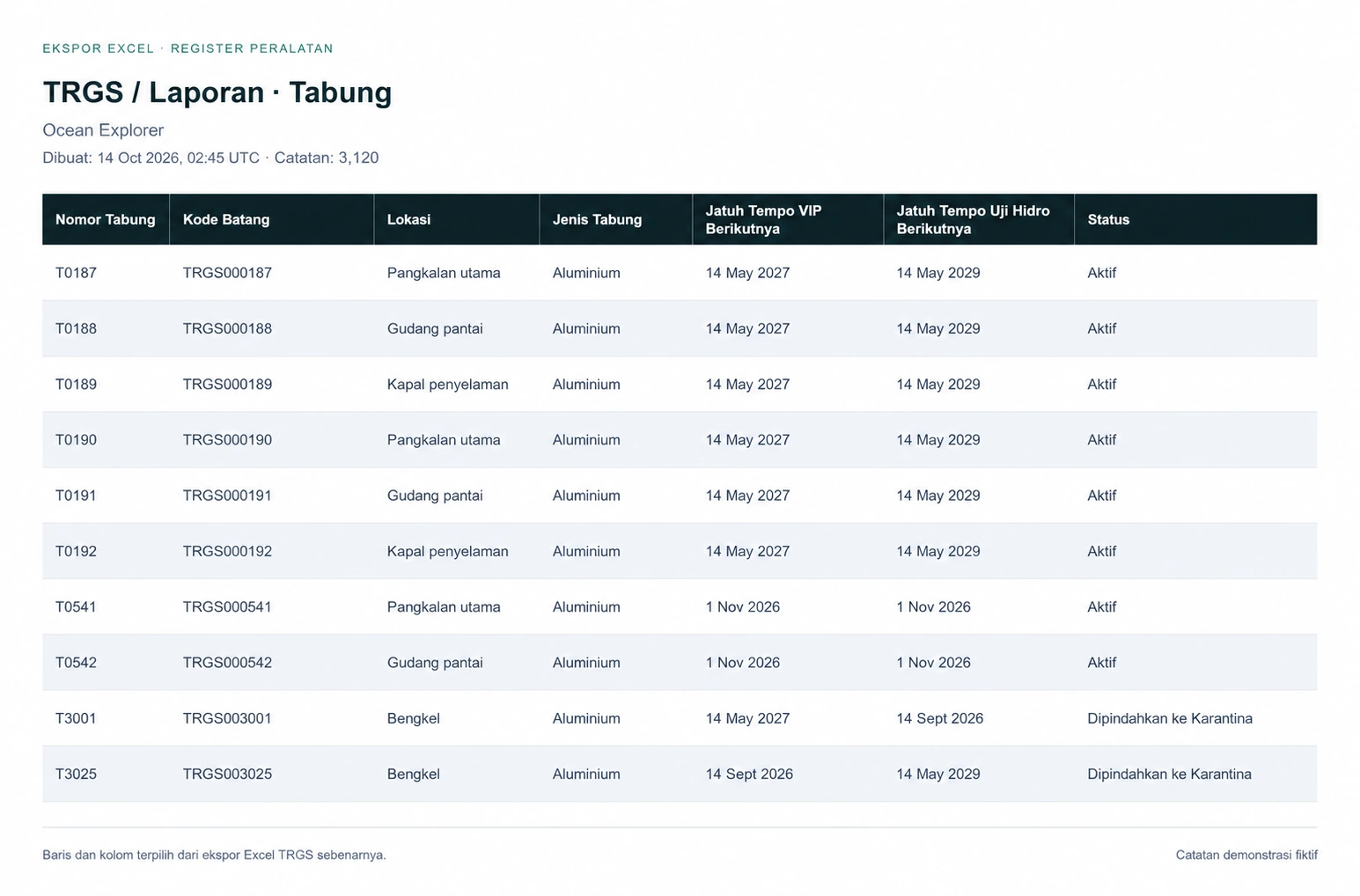Click VIP date 1 Nov 2026 in row T0542
The height and width of the screenshot is (896, 1360).
[x=743, y=662]
